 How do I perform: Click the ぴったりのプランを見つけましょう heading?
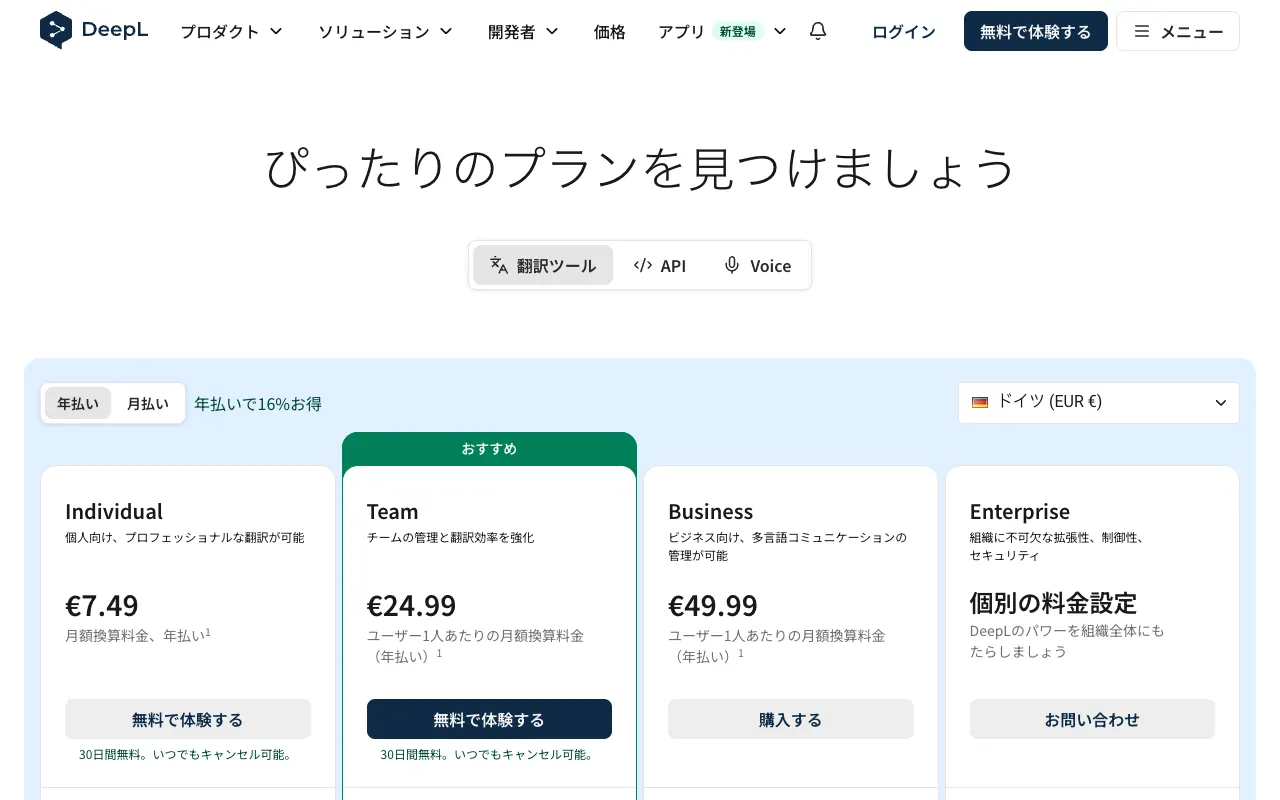coord(640,168)
